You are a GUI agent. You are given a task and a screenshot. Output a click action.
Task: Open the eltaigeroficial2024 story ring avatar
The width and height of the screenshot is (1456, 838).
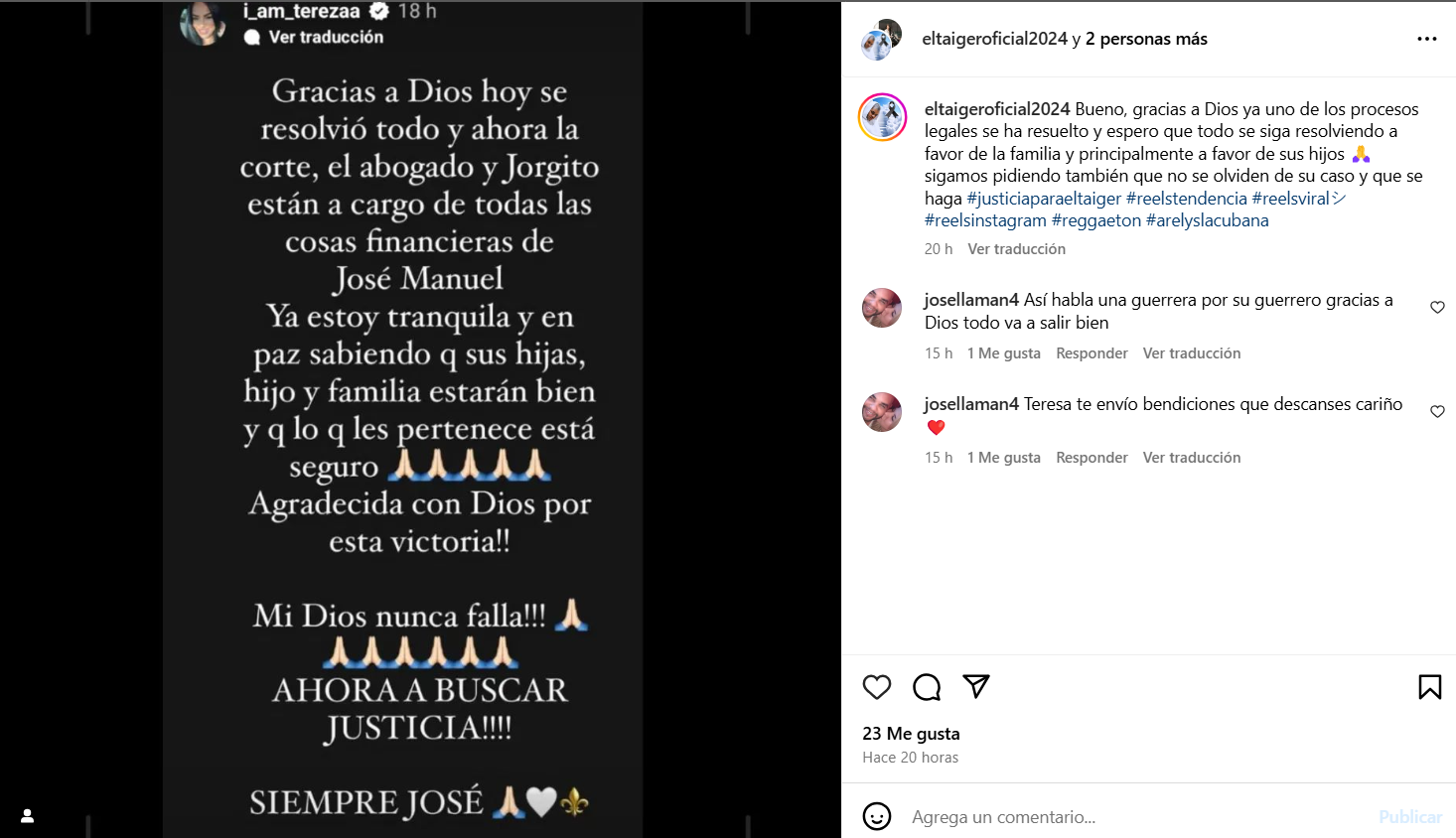pyautogui.click(x=883, y=117)
